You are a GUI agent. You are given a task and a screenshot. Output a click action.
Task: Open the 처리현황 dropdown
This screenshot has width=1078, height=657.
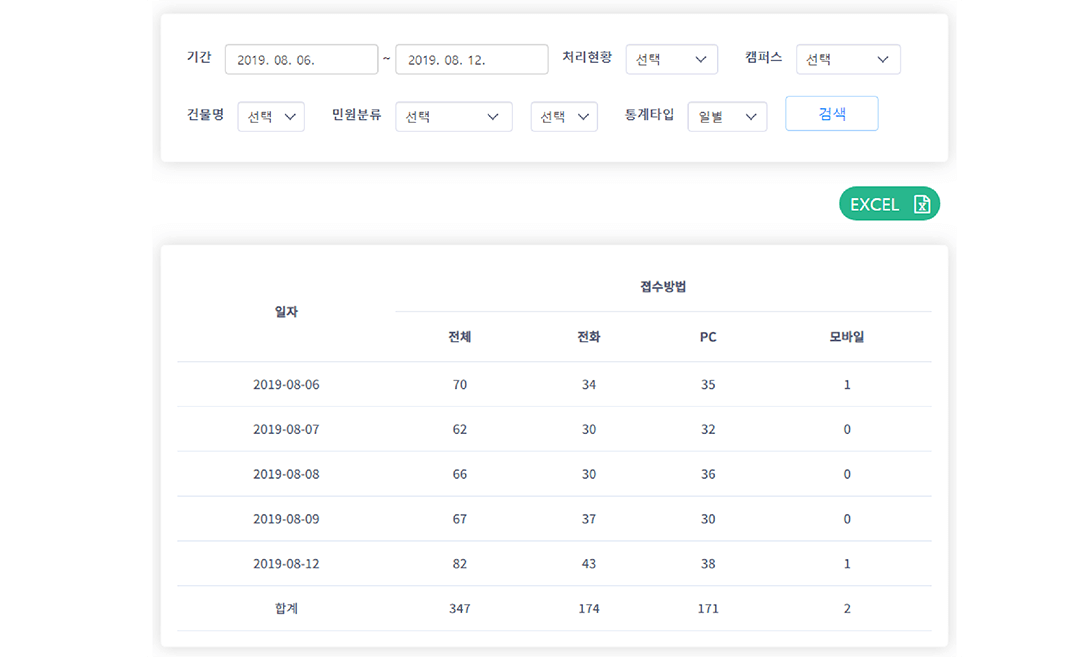(x=672, y=60)
